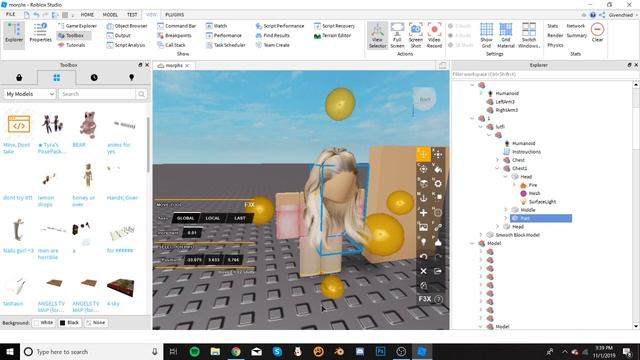Click the Explorer filter workspace field

[x=543, y=74]
